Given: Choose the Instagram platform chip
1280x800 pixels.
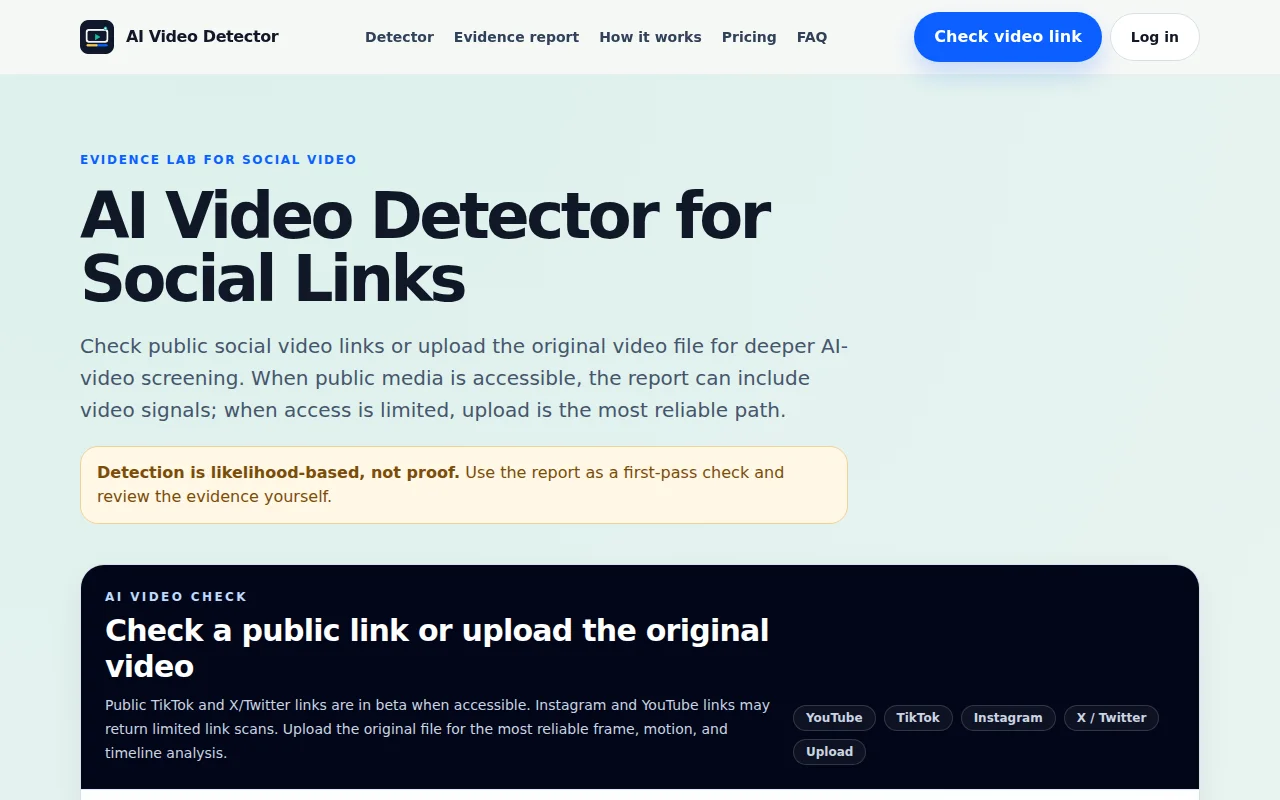Looking at the screenshot, I should point(1008,718).
